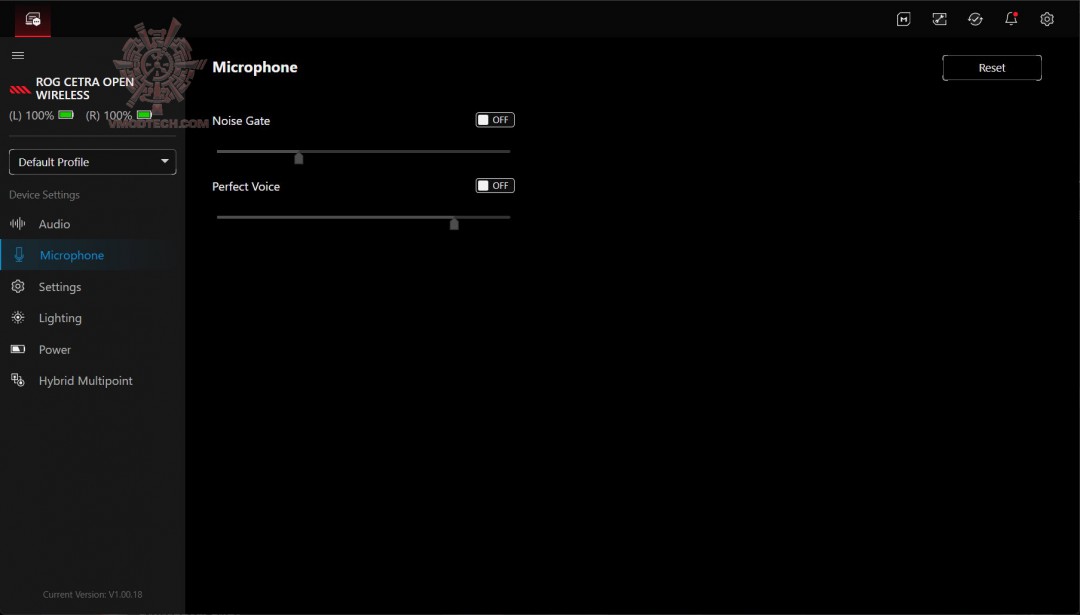Collapse the sidebar with hamburger menu icon
The image size is (1080, 615).
point(18,55)
